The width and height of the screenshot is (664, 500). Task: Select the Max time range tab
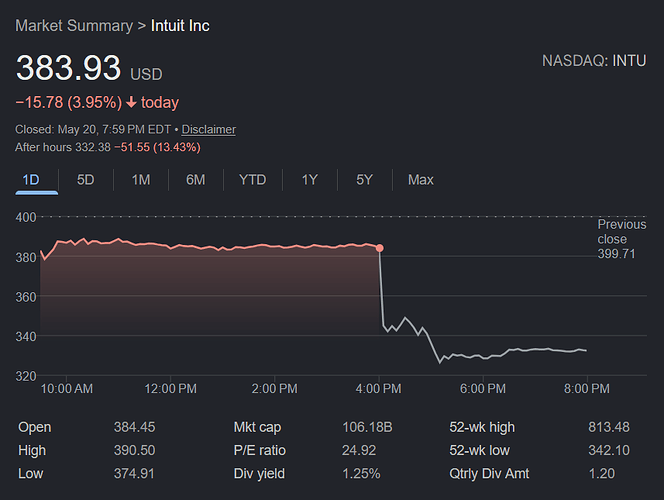click(421, 180)
